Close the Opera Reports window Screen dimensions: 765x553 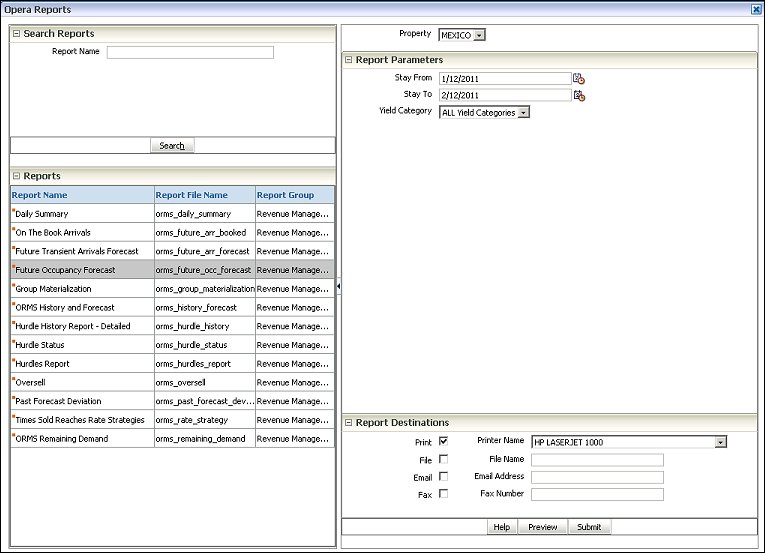755,9
